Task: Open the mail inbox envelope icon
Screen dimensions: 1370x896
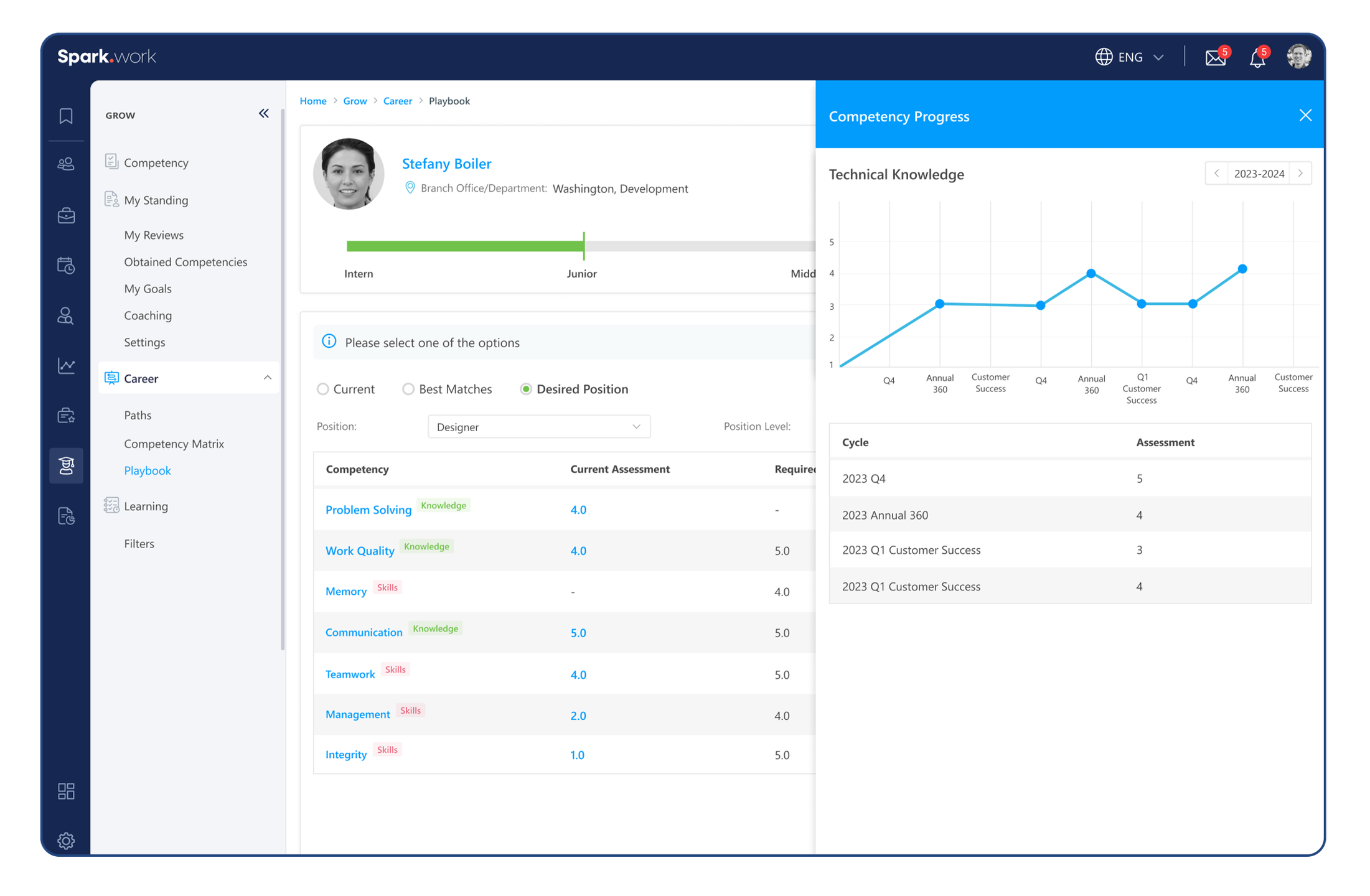Action: click(x=1214, y=58)
